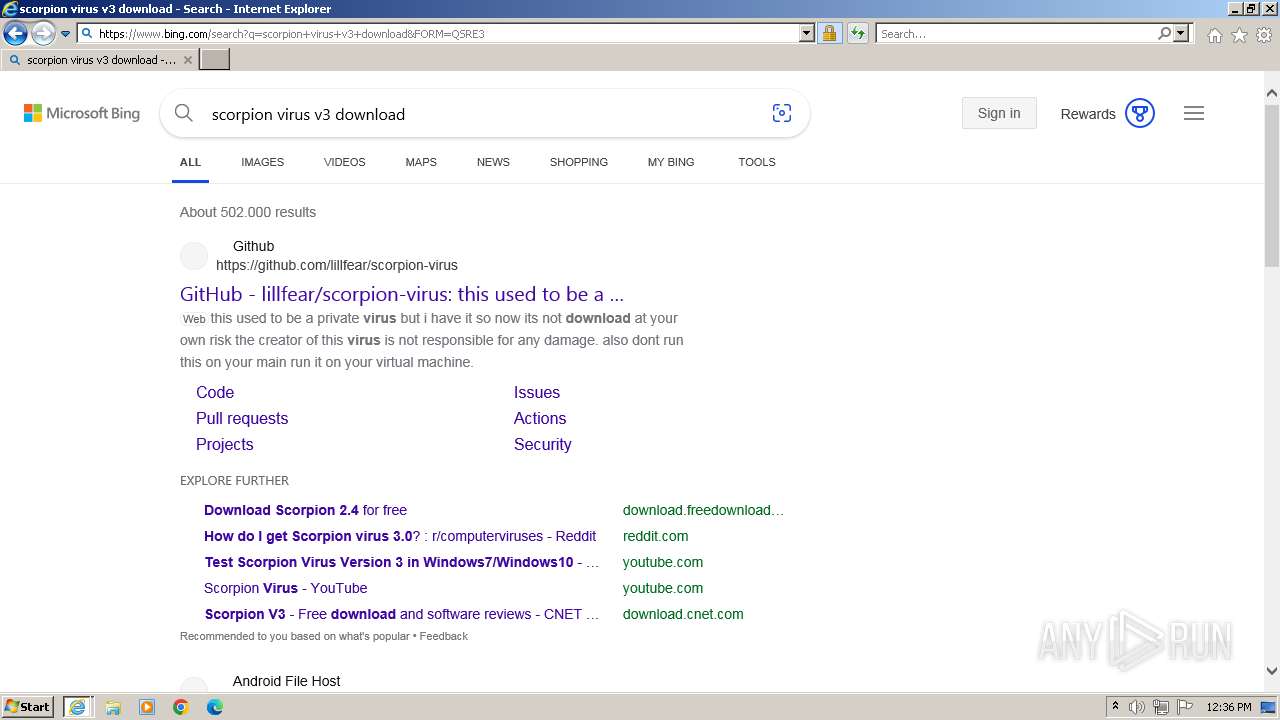Launch Microsoft Edge from taskbar
Screen dimensions: 1280x720
pyautogui.click(x=215, y=707)
